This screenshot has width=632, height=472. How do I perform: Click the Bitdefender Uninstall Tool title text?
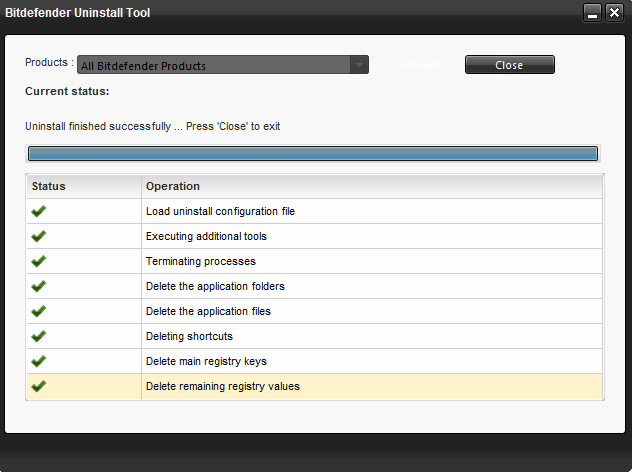pyautogui.click(x=77, y=13)
